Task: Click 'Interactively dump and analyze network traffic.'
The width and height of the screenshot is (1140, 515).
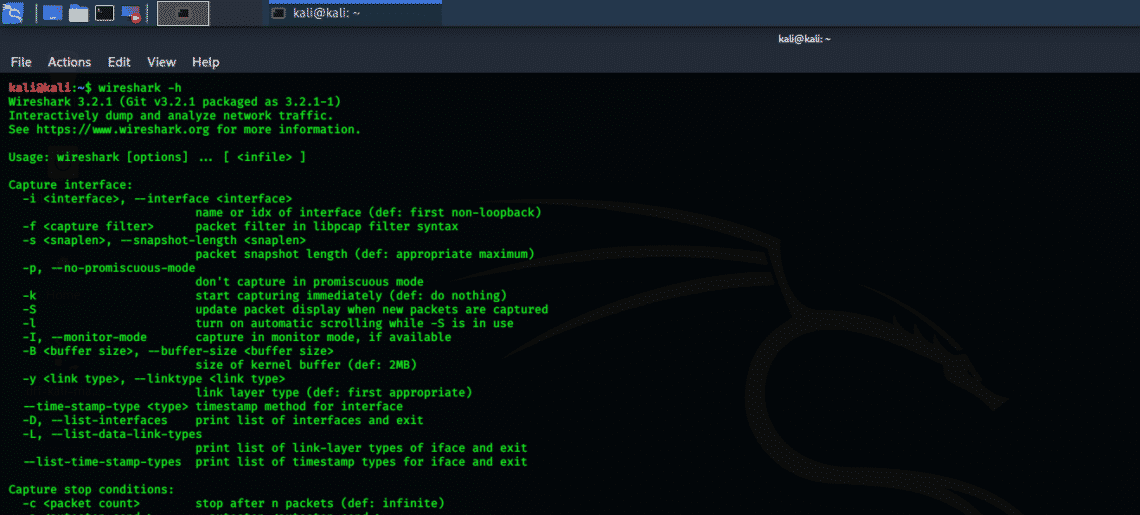Action: 171,116
